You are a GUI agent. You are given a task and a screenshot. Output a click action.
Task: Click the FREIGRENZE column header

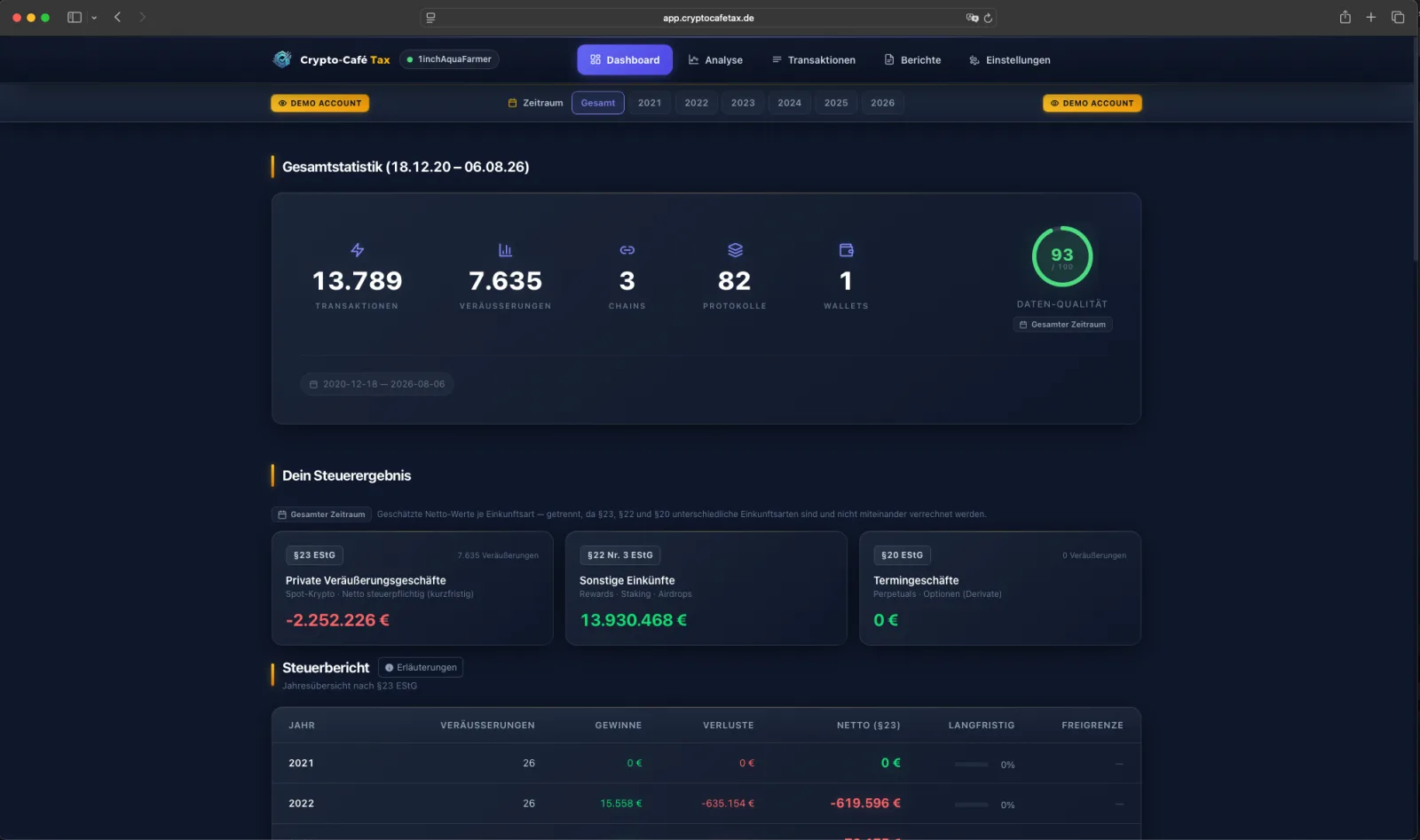(x=1093, y=726)
